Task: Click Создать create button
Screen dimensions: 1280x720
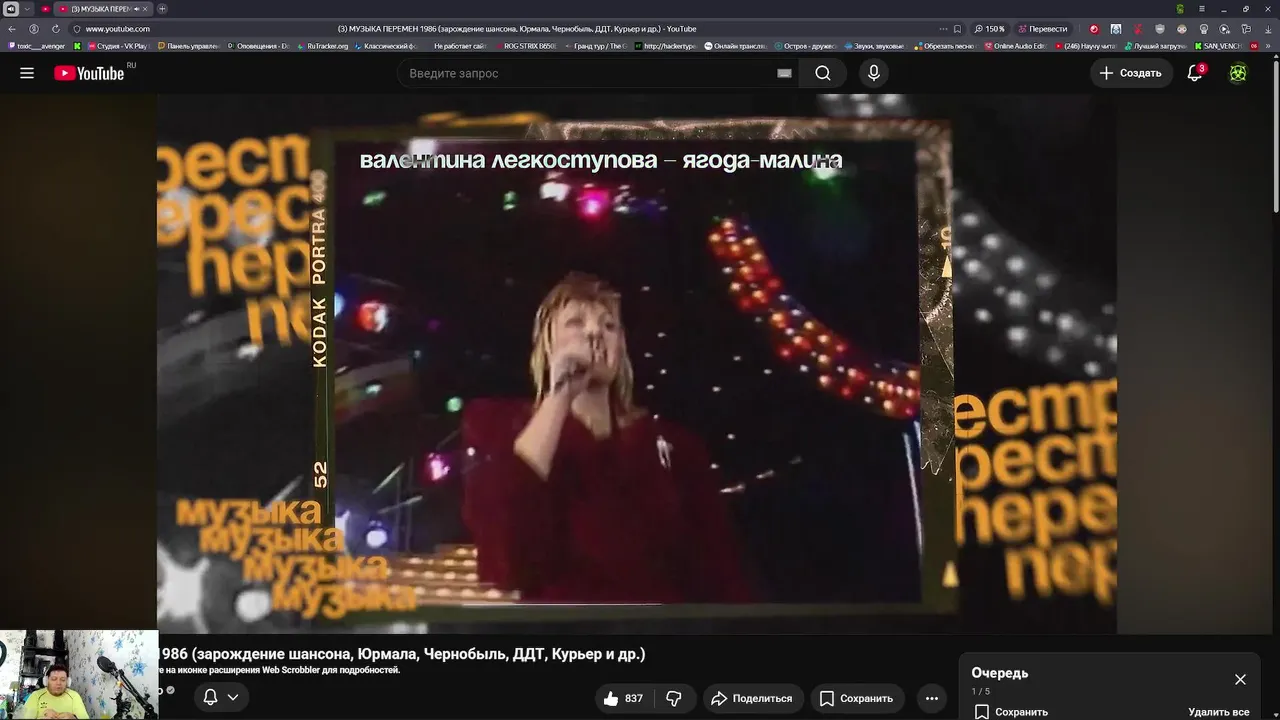Action: (1131, 73)
